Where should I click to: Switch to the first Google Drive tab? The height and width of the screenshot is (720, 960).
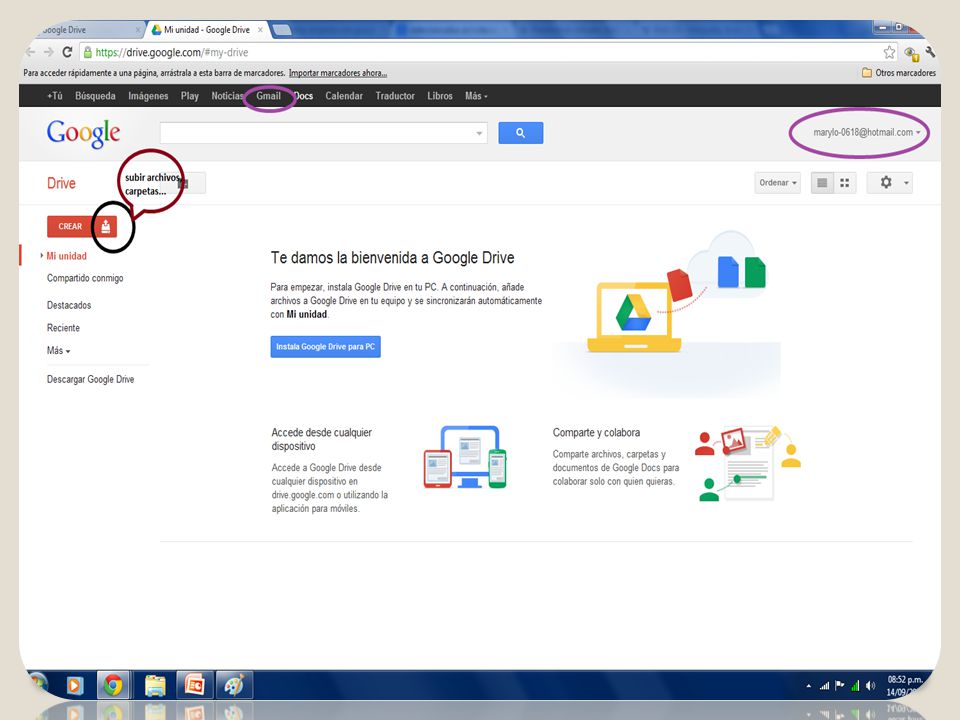pos(84,29)
